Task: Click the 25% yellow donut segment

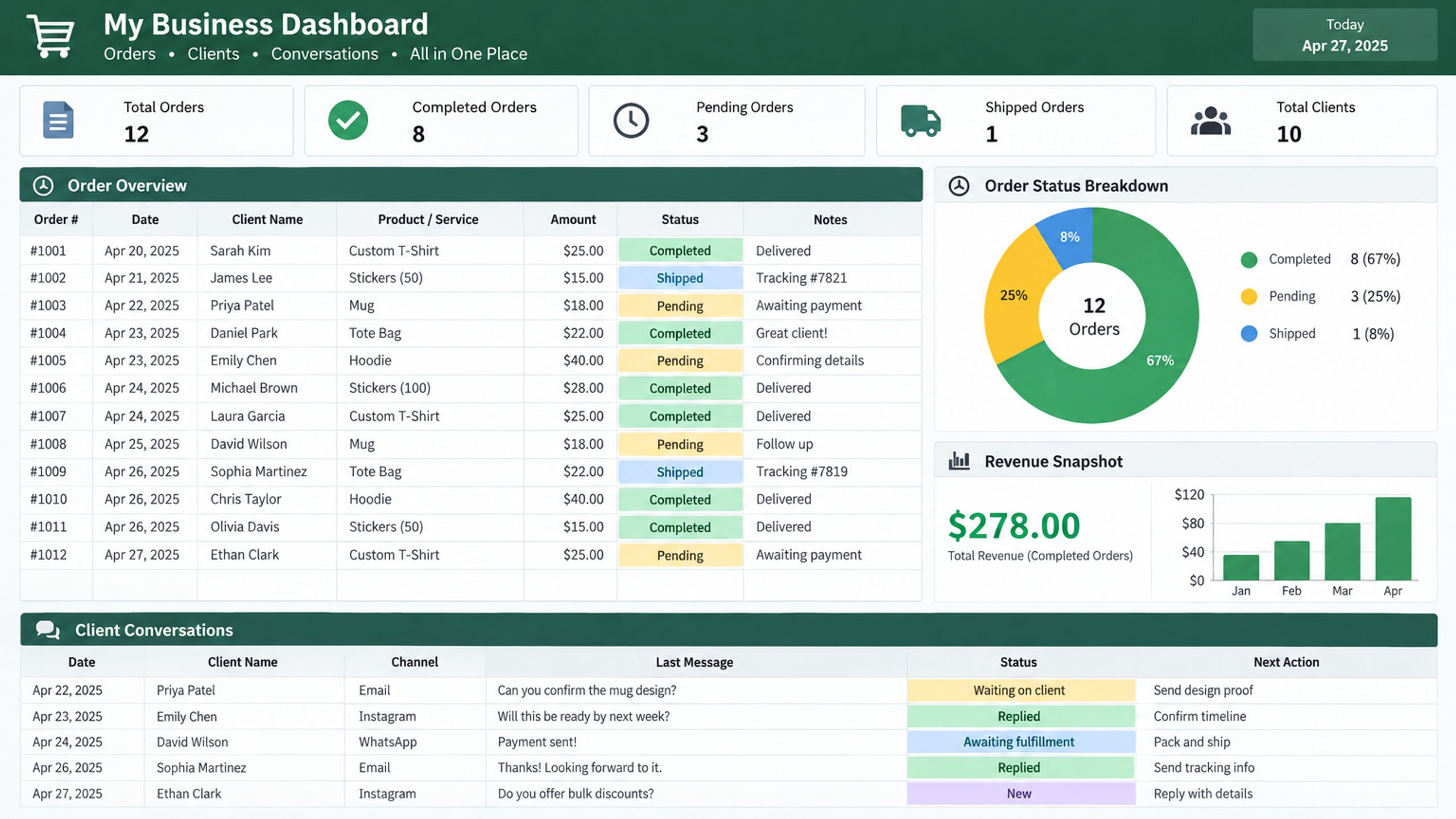Action: (1015, 296)
